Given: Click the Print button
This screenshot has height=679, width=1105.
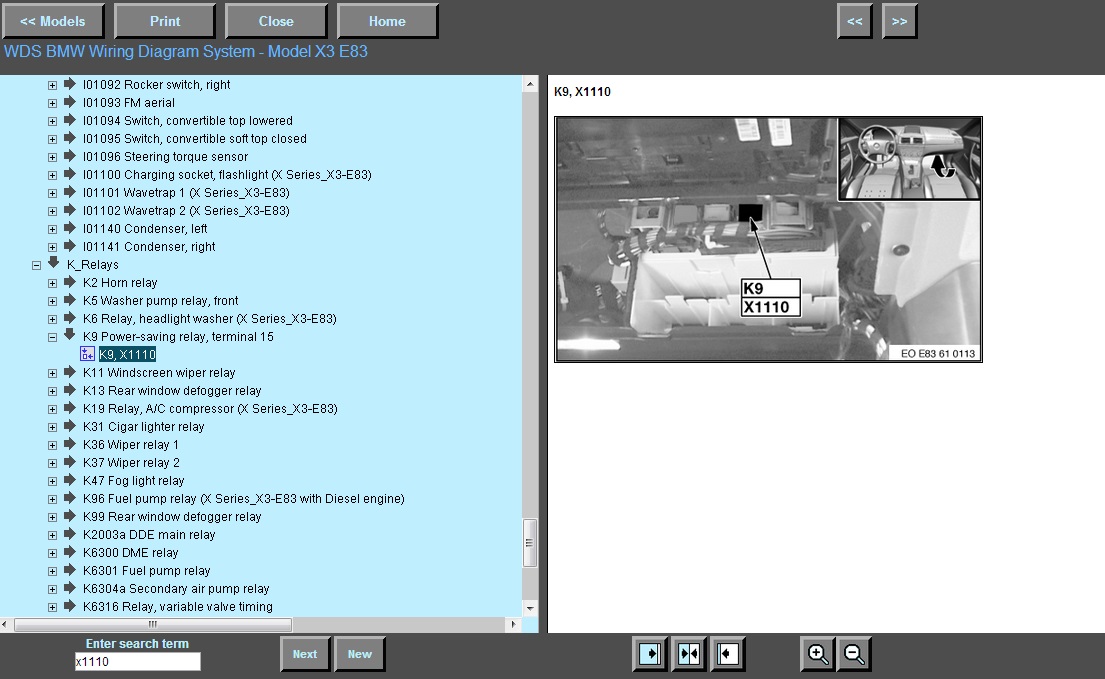Looking at the screenshot, I should [x=165, y=21].
